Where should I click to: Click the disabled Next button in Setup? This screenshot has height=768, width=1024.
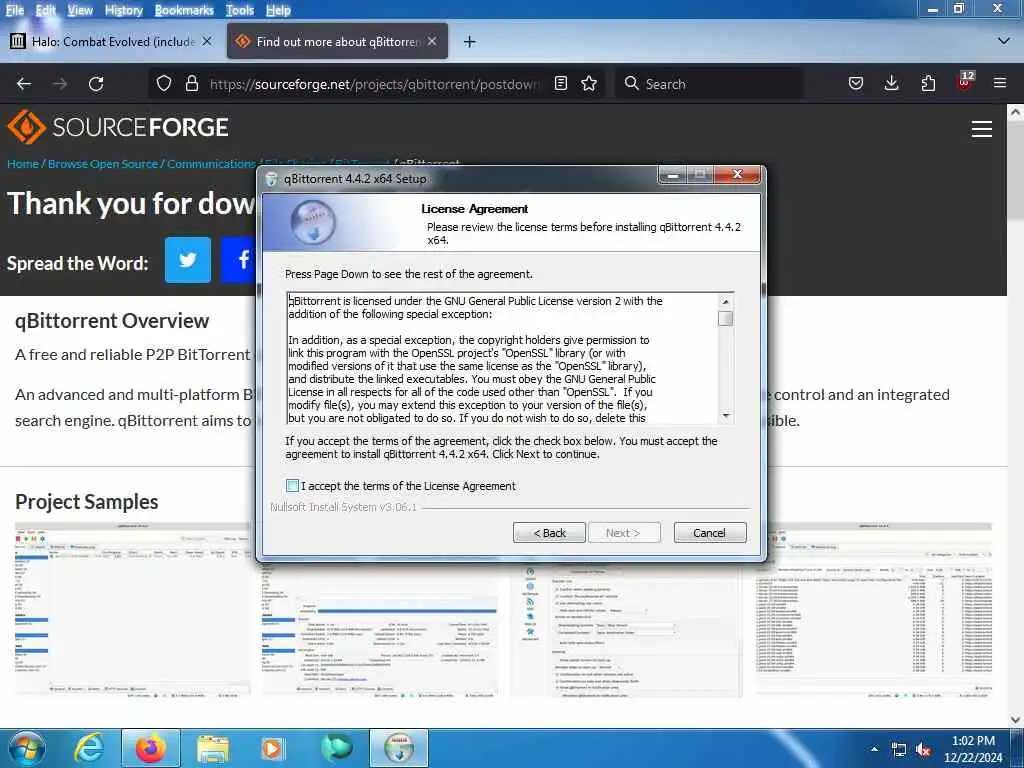point(623,532)
